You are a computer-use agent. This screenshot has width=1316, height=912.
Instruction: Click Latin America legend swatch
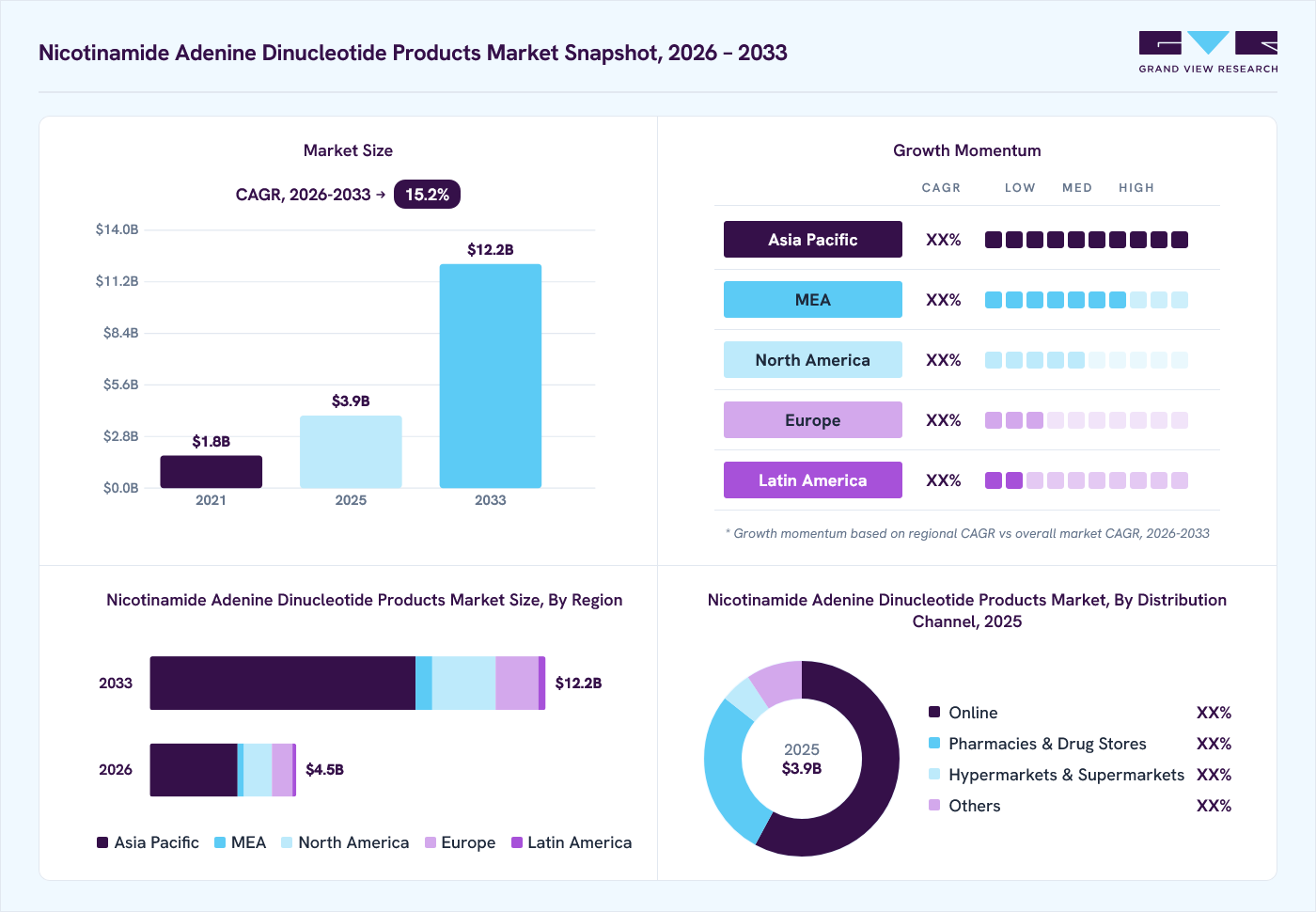517,842
